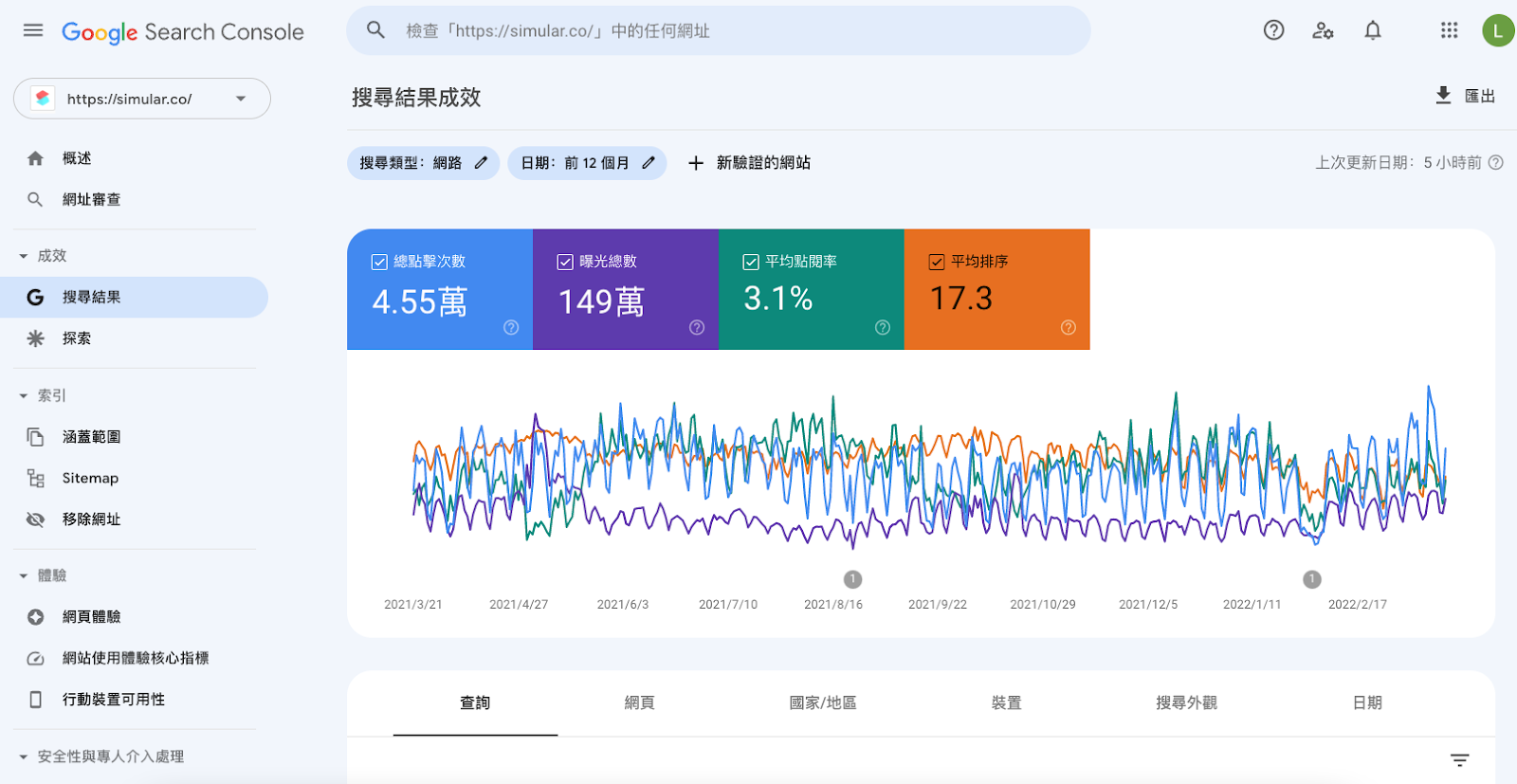Click the Google G icon beside 搜尋結果

(35, 297)
